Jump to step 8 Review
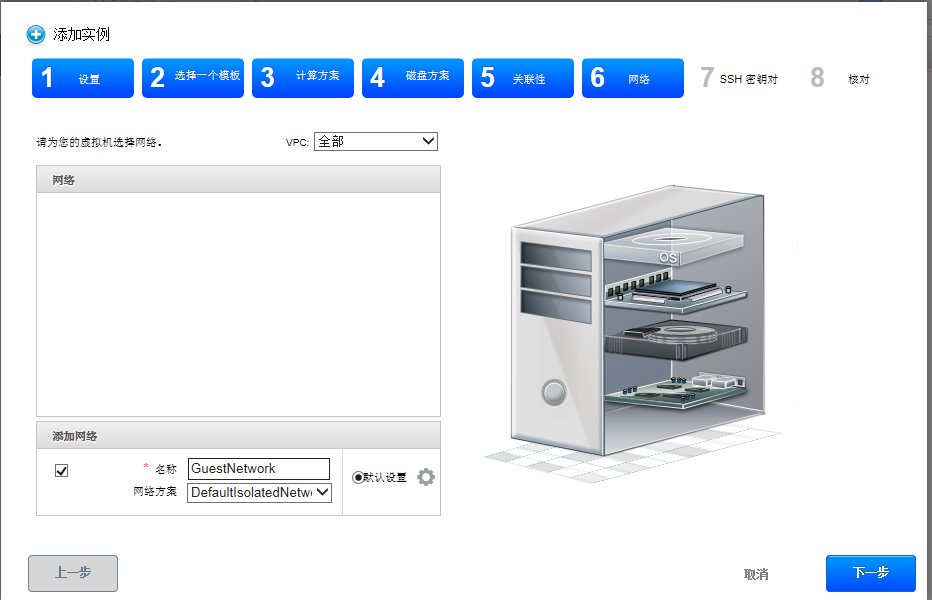 tap(840, 78)
